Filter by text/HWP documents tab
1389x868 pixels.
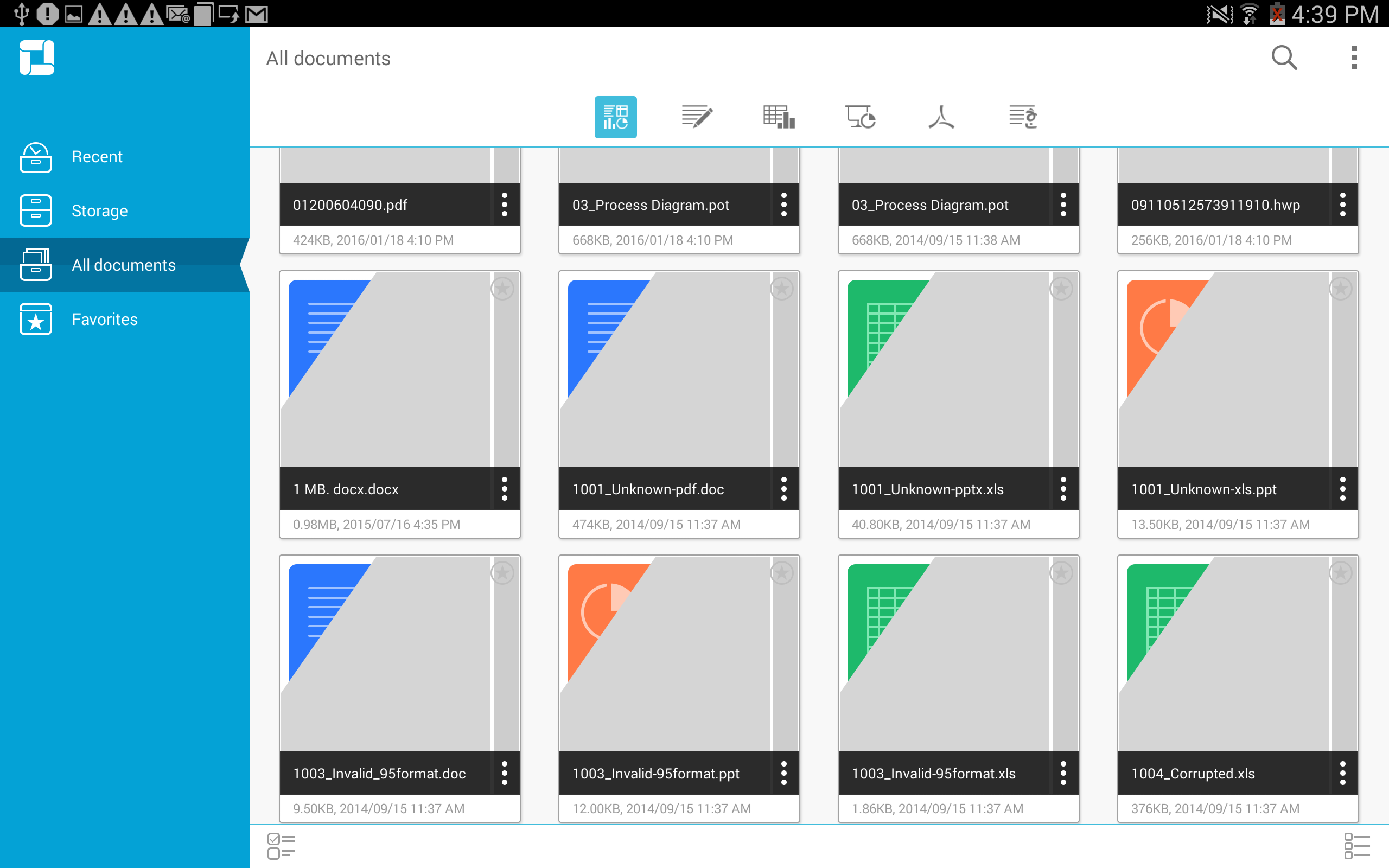(1023, 117)
